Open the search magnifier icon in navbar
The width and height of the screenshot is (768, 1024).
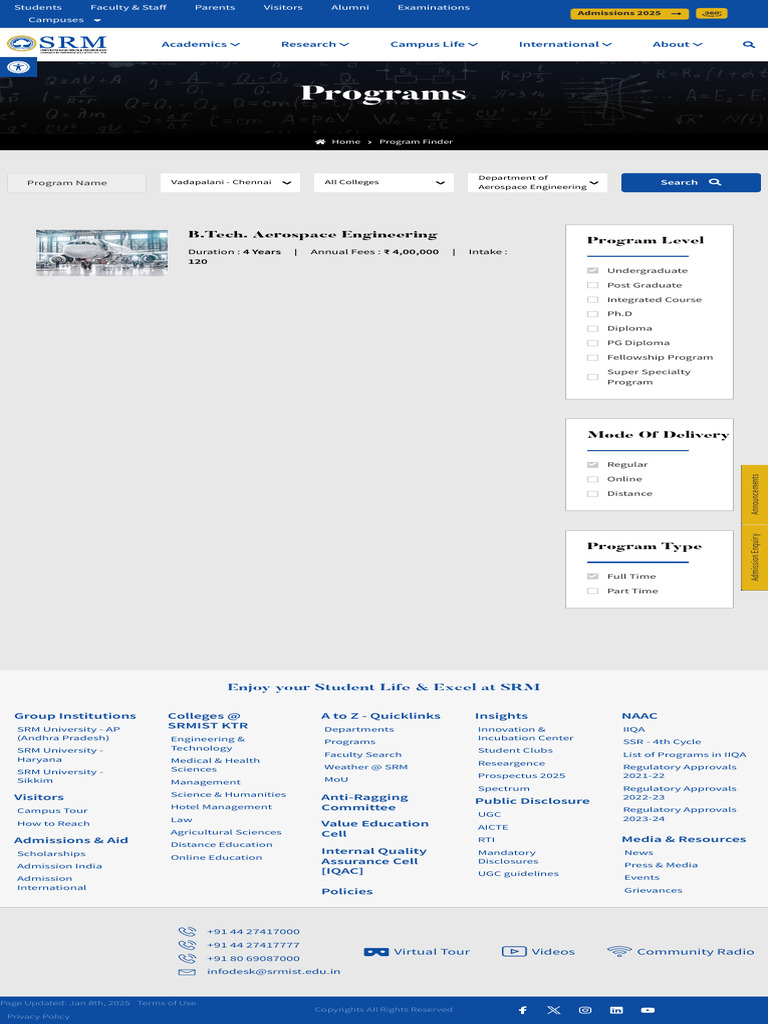click(748, 44)
